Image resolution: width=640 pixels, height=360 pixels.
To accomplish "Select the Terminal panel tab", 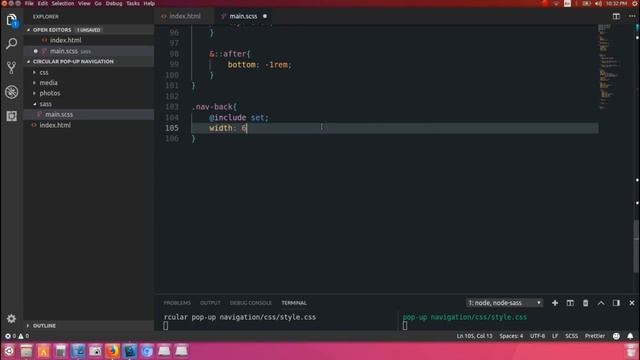I will [x=294, y=303].
